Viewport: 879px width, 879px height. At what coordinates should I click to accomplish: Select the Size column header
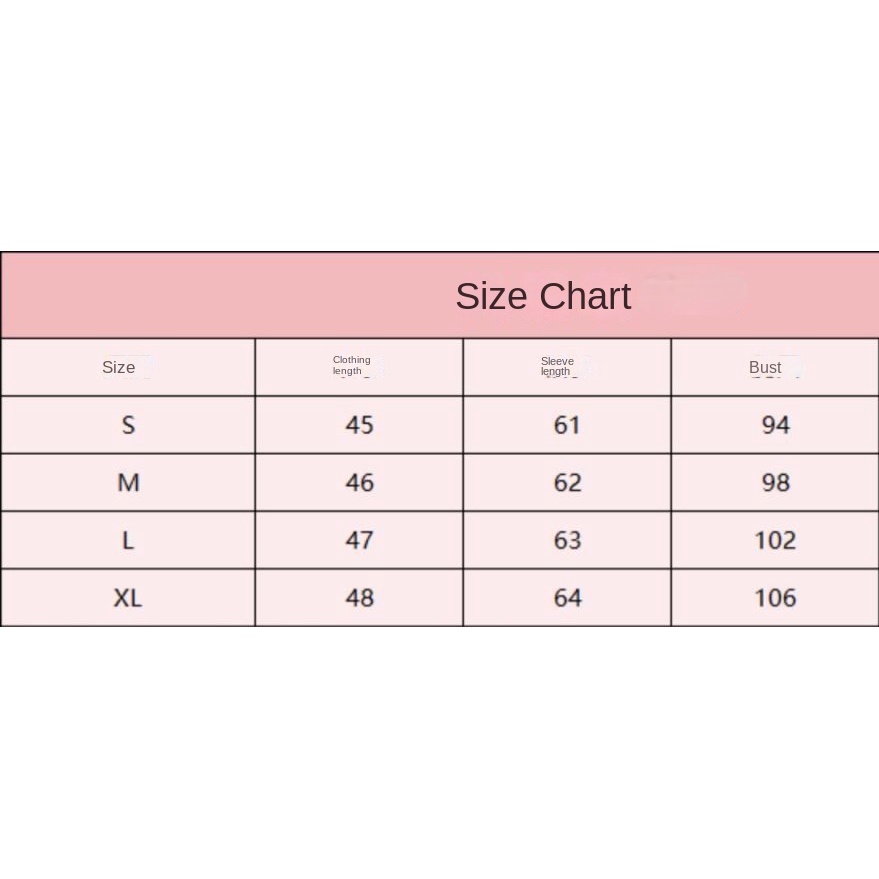click(x=119, y=367)
